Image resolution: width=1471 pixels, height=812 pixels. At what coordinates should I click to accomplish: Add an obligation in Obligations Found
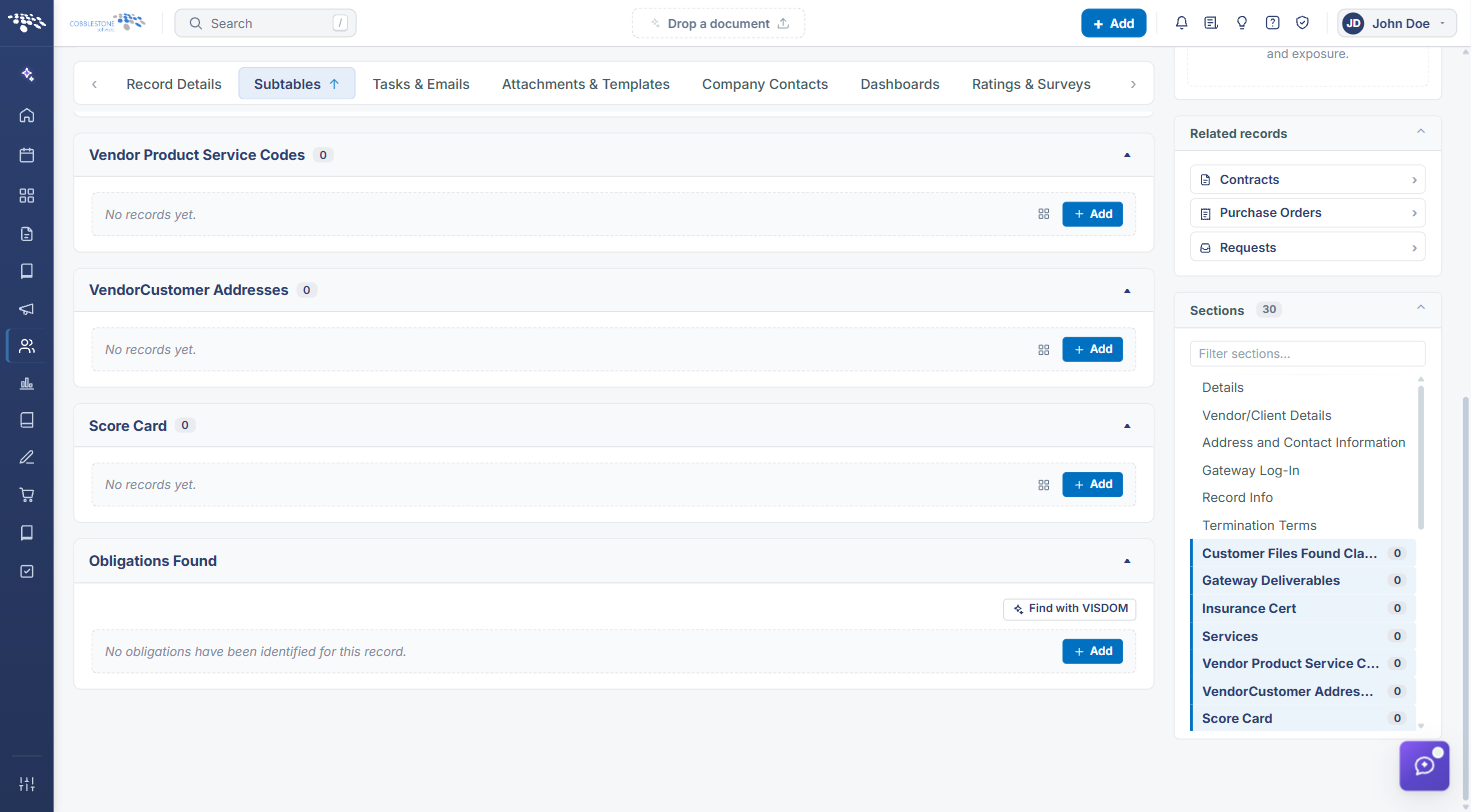pos(1092,651)
